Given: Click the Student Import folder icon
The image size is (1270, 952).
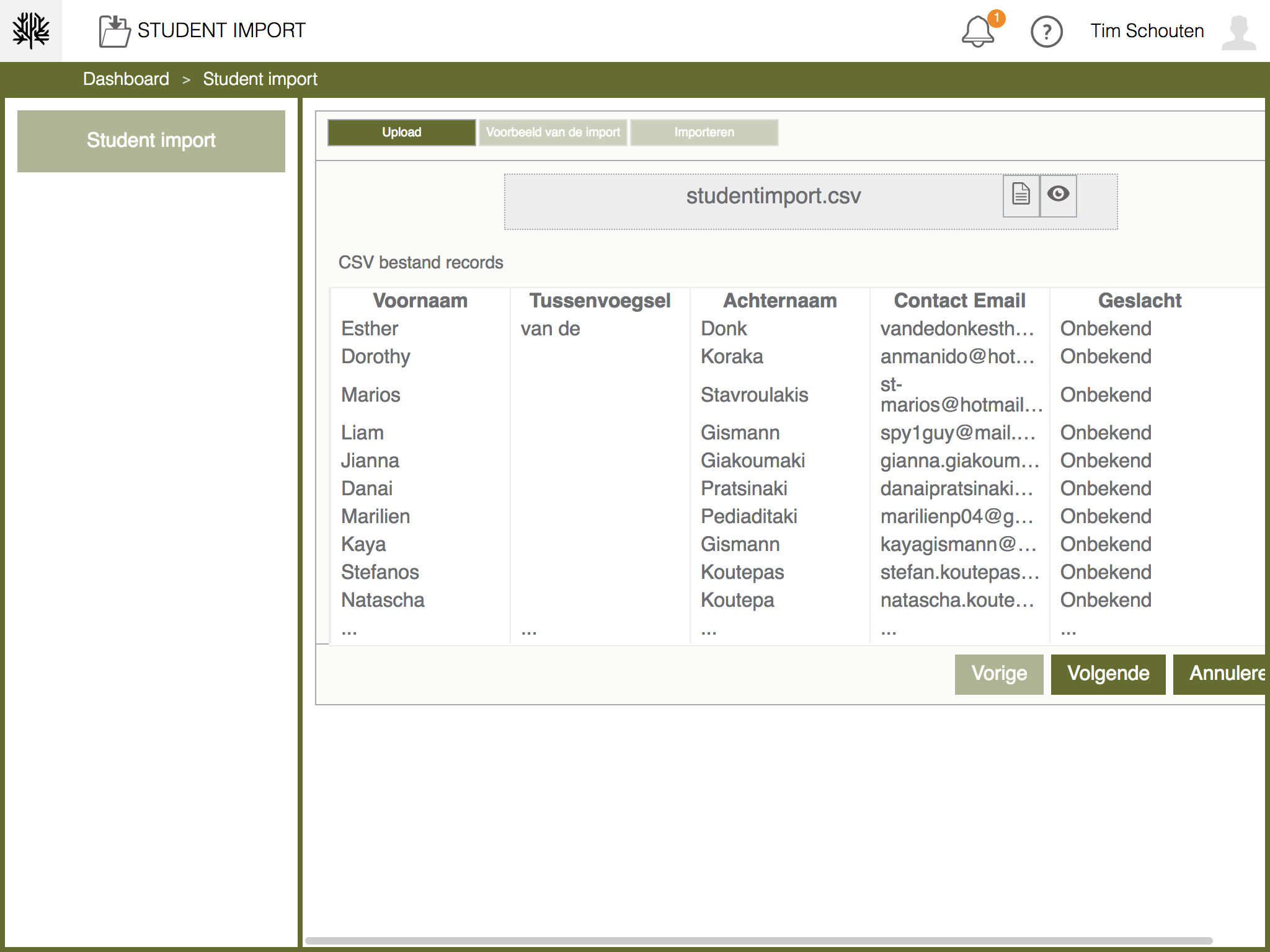Looking at the screenshot, I should [114, 31].
